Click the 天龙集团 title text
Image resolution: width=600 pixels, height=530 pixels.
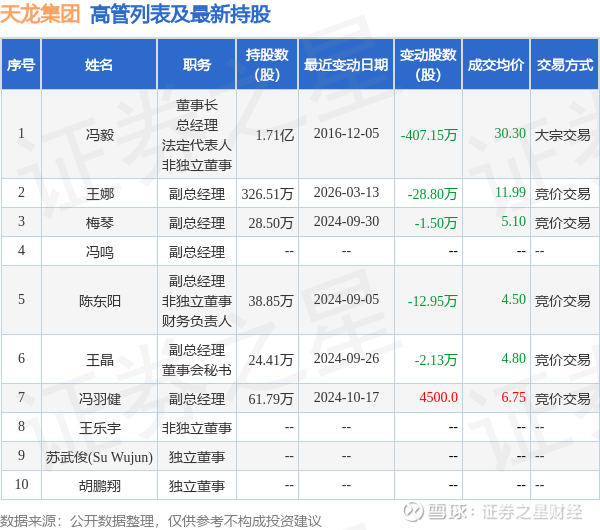tap(40, 14)
